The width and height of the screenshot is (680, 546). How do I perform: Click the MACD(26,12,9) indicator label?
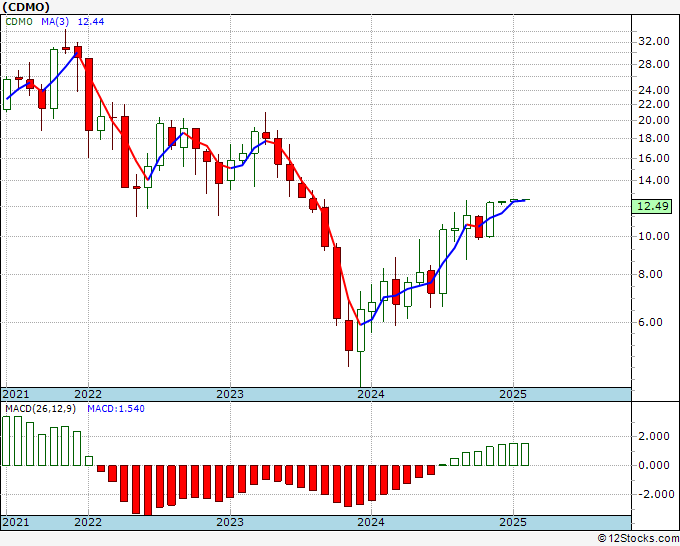click(40, 409)
